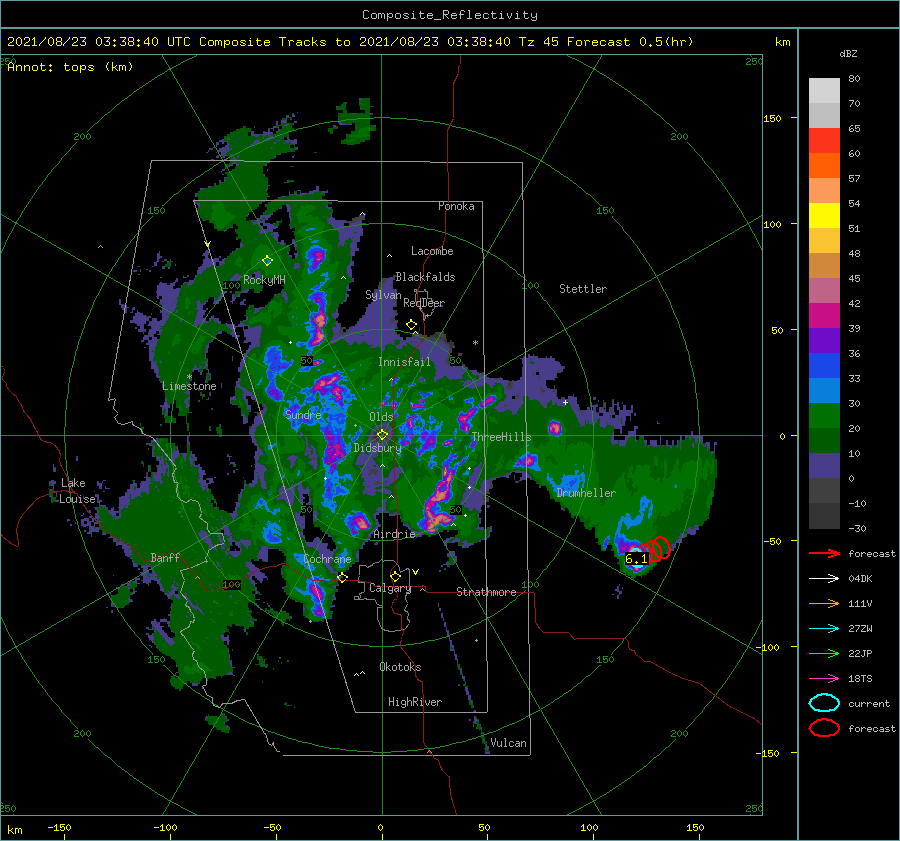Image resolution: width=900 pixels, height=841 pixels.
Task: Click the Sundre city label
Action: point(303,414)
